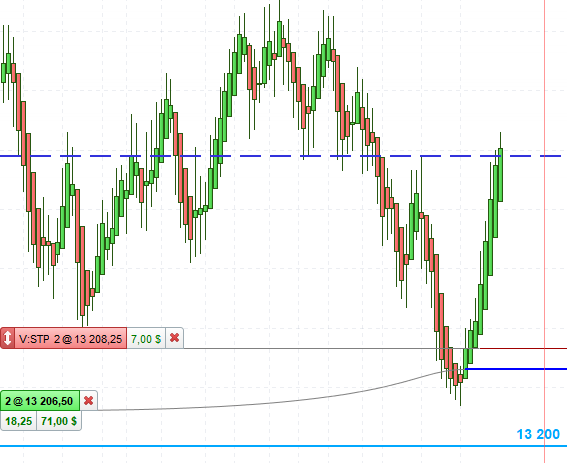
Task: Click the gray horizontal stop order connector line
Action: pos(311,348)
